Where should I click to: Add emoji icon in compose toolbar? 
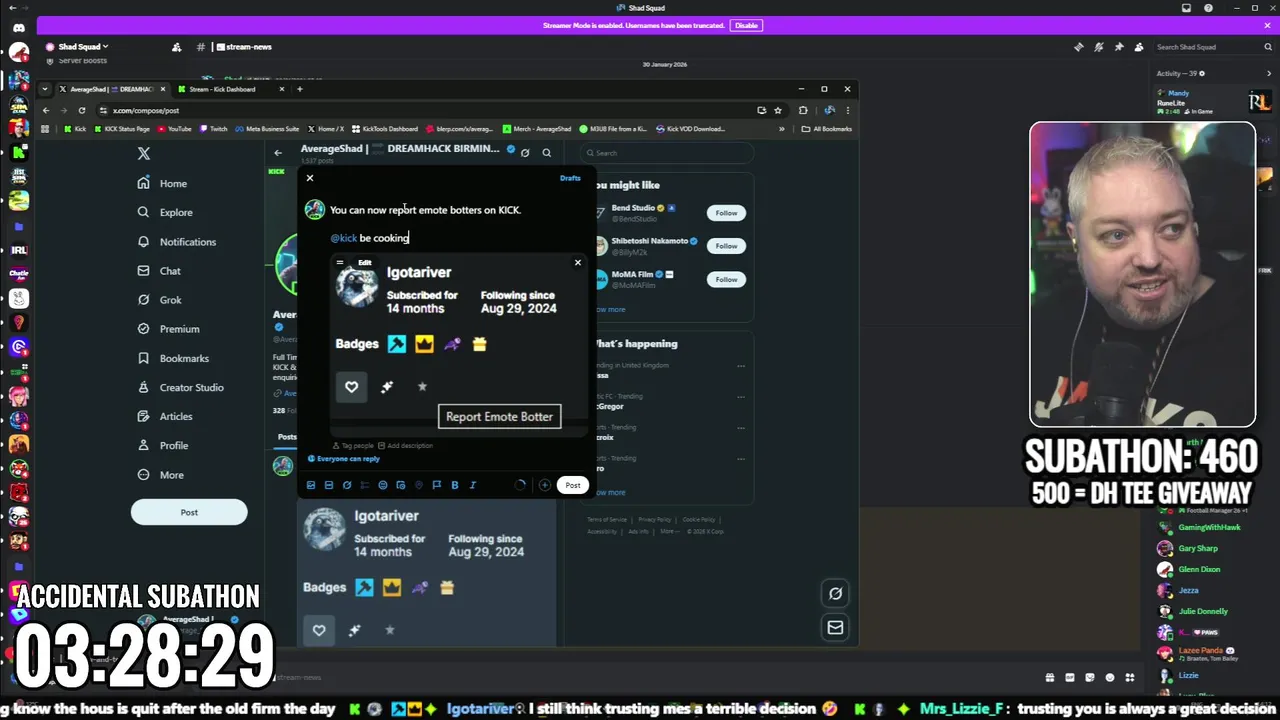pos(383,485)
